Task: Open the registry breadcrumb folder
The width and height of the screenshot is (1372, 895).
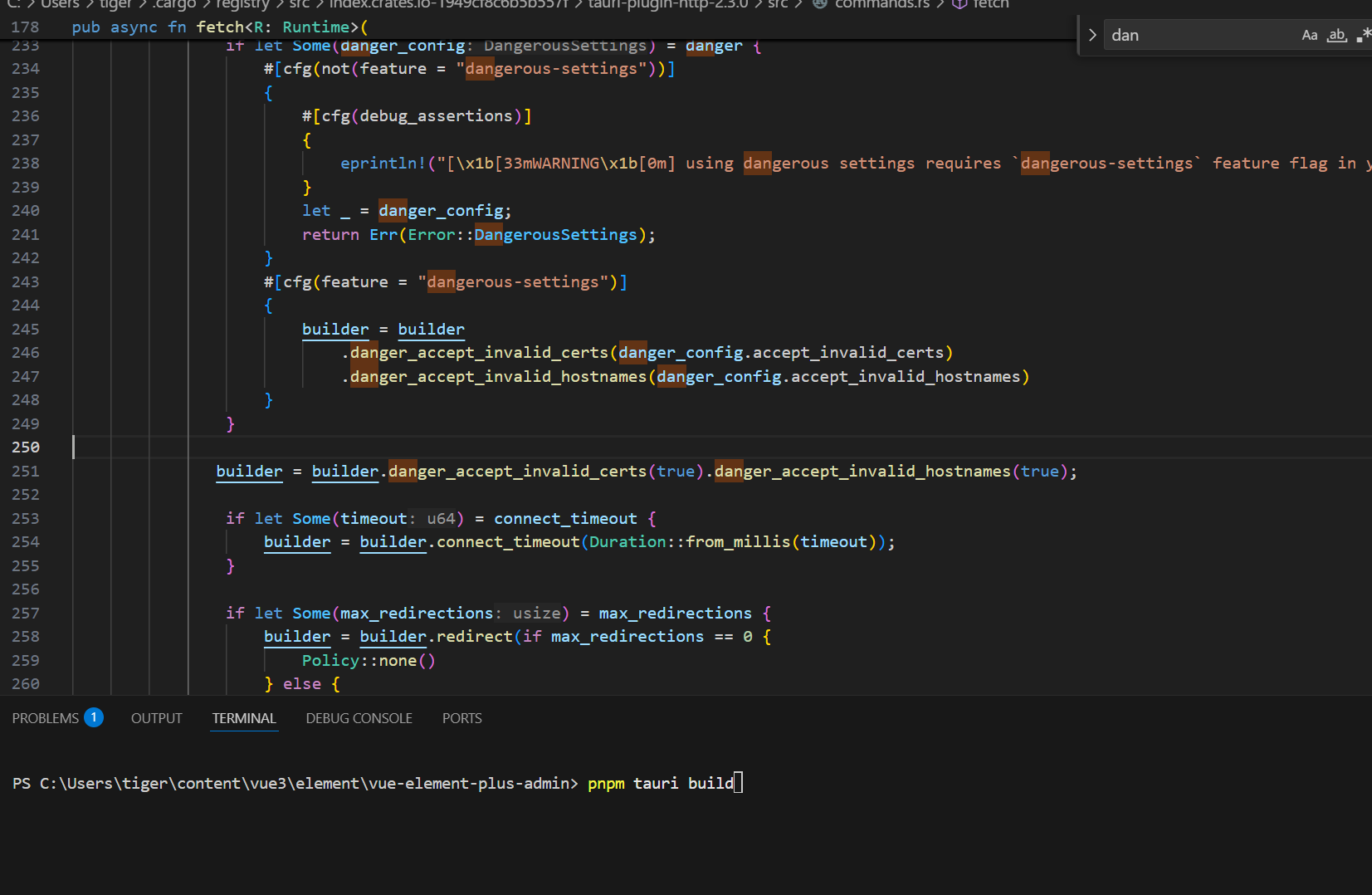Action: tap(244, 4)
